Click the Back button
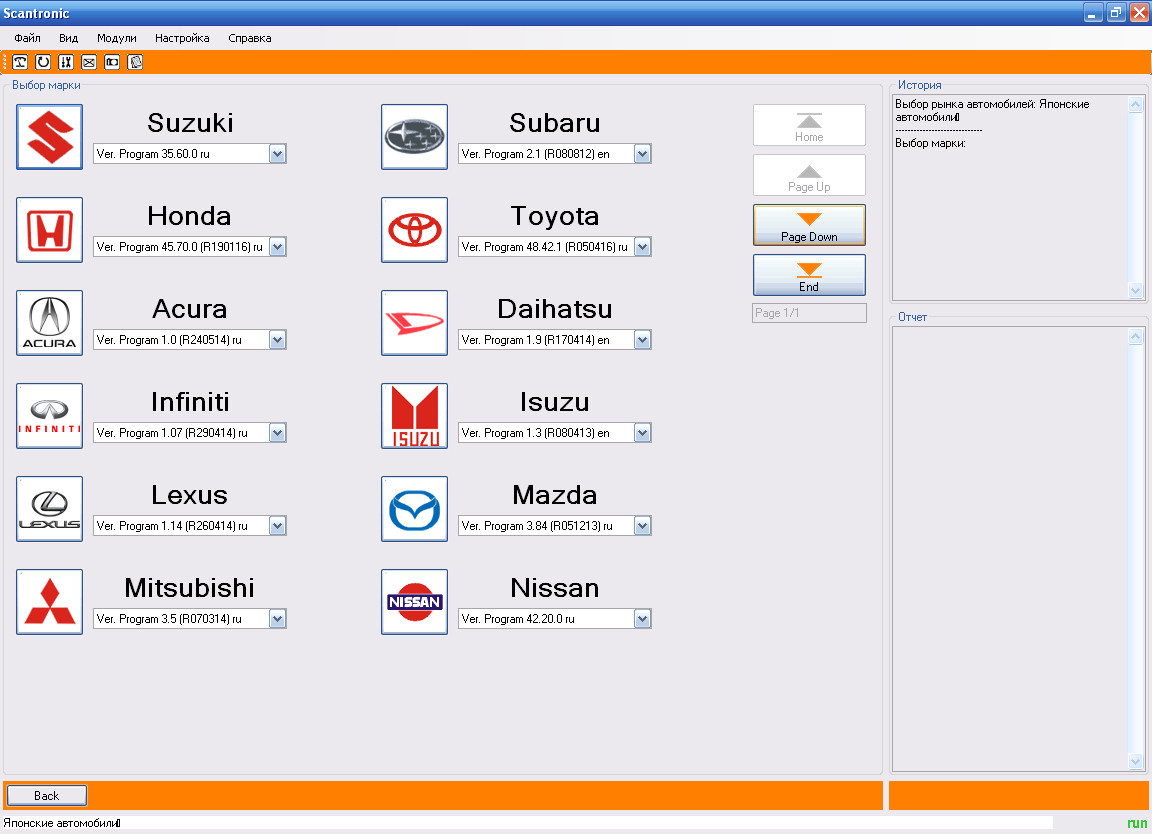The image size is (1152, 834). [46, 796]
